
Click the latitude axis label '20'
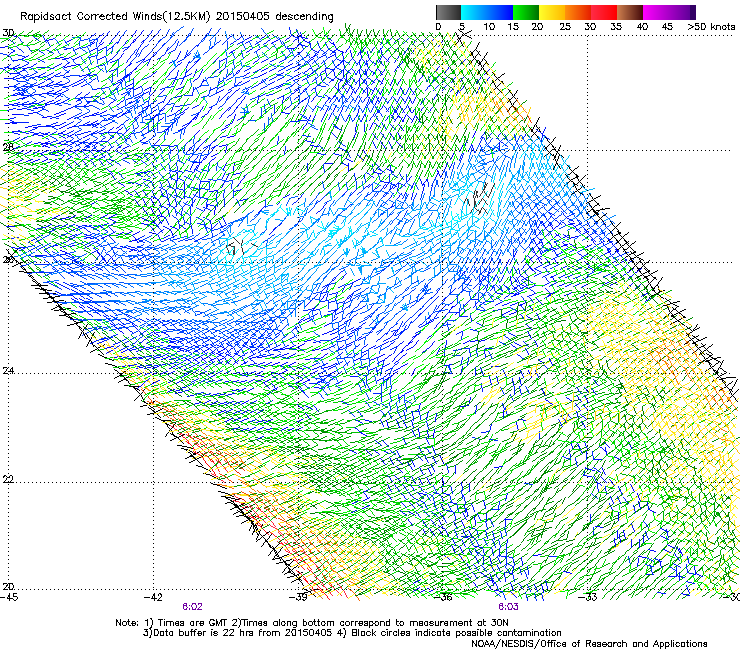pyautogui.click(x=8, y=586)
